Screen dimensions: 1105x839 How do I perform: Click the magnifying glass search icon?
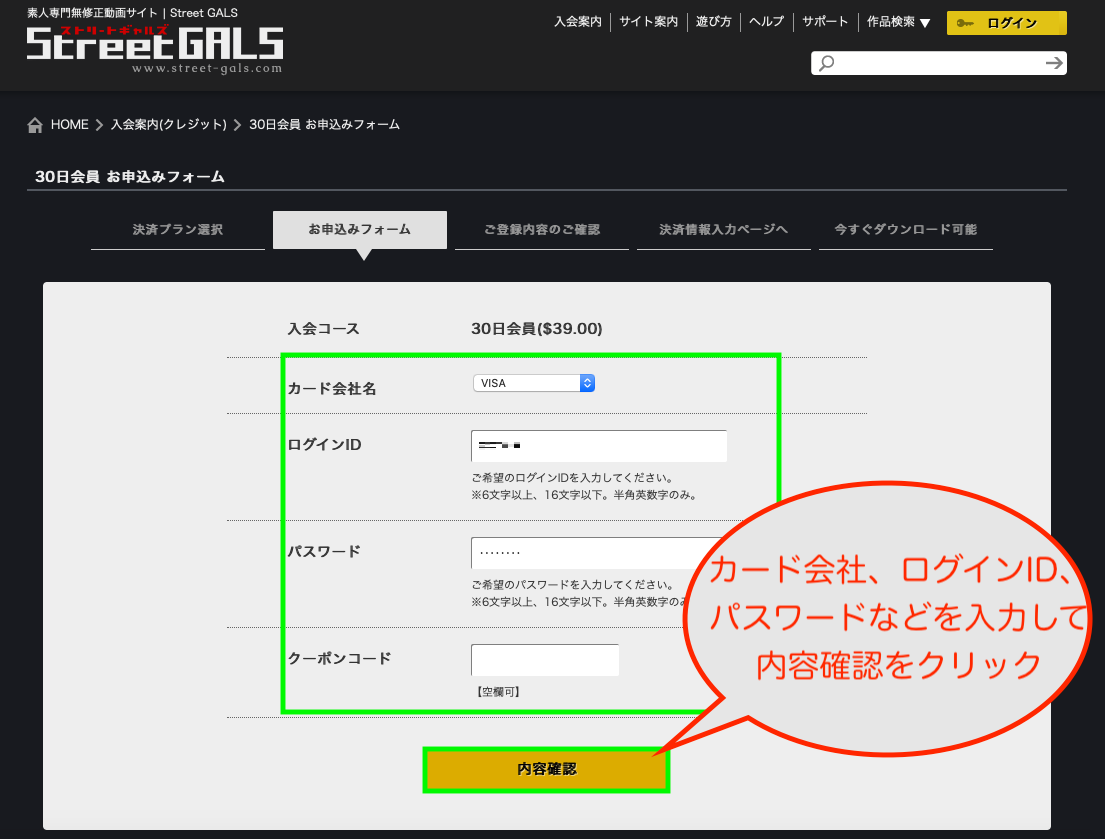click(826, 64)
